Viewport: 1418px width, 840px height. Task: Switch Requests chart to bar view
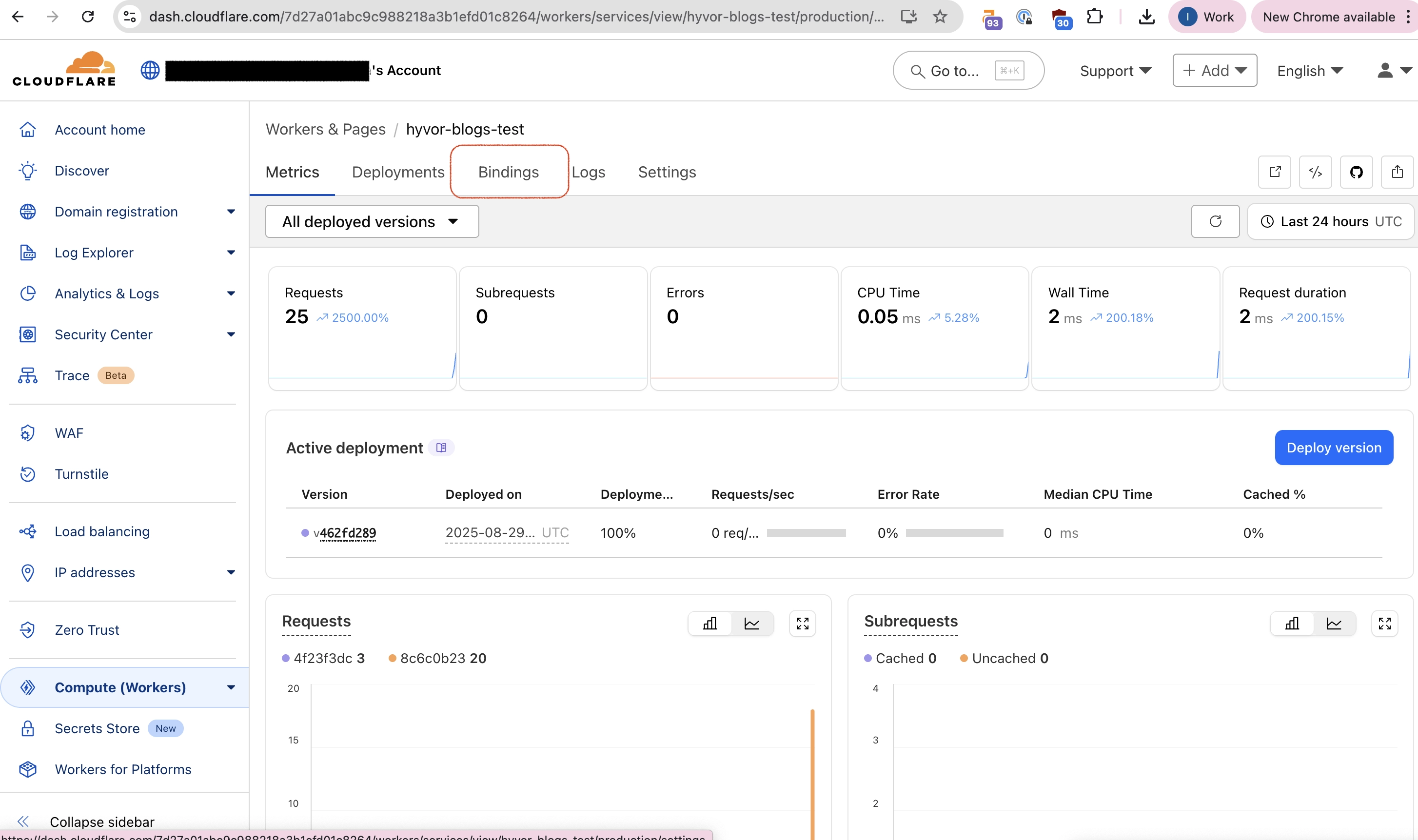point(710,623)
